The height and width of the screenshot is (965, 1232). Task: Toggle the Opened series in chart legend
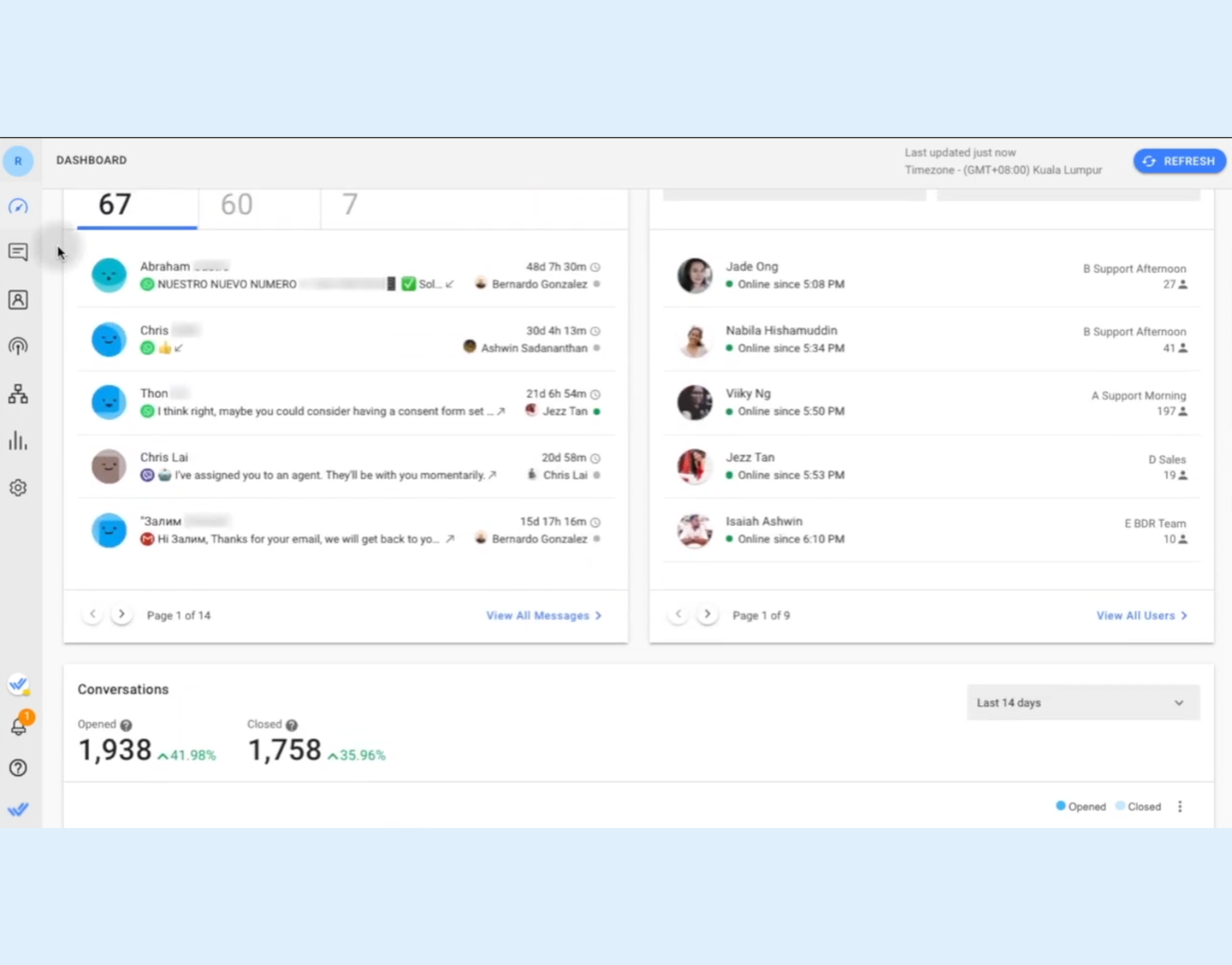click(x=1081, y=807)
